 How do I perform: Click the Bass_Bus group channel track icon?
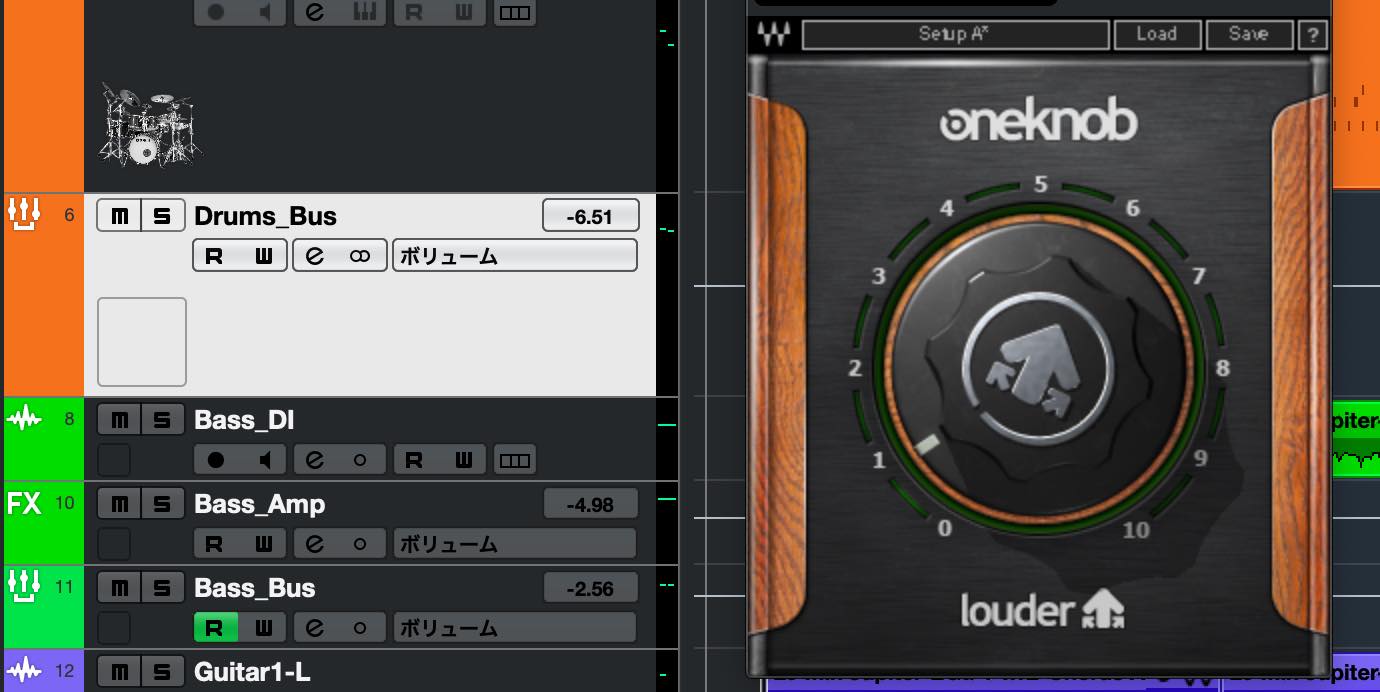click(x=24, y=585)
